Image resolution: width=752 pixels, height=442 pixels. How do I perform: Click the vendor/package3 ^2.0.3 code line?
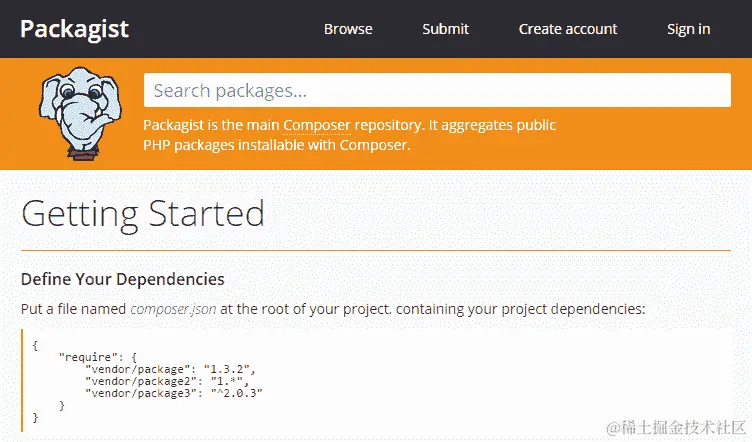(174, 393)
